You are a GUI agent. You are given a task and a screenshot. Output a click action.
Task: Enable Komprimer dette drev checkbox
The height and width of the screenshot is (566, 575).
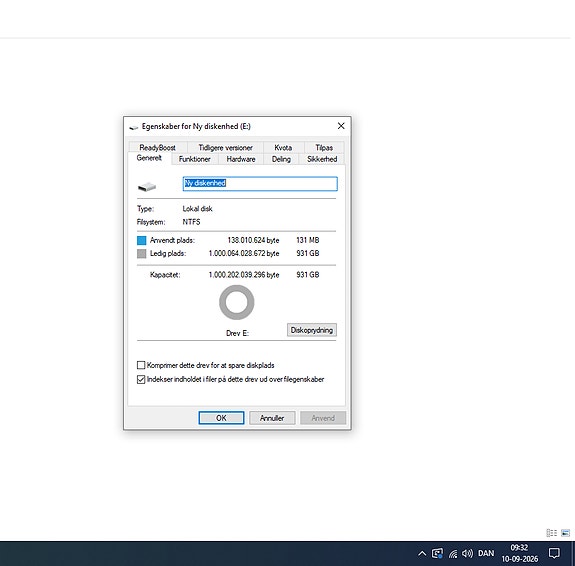[x=141, y=365]
